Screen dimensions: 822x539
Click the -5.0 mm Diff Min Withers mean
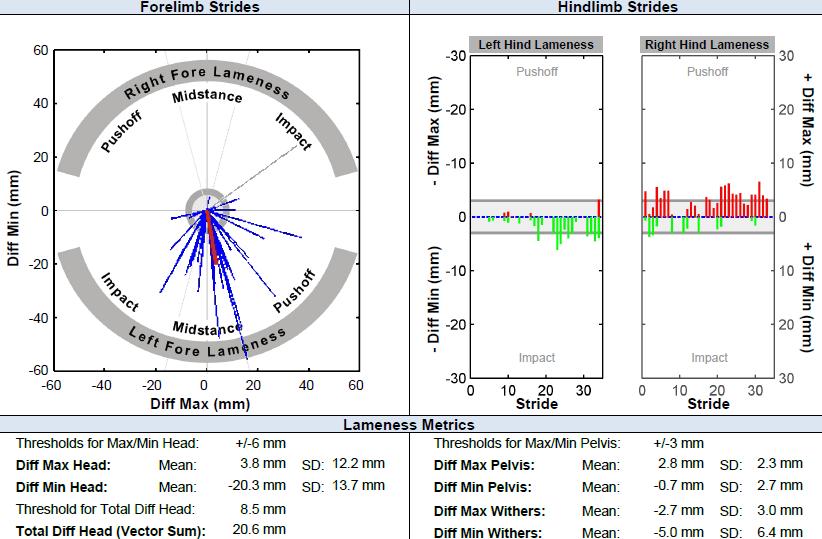pos(678,532)
